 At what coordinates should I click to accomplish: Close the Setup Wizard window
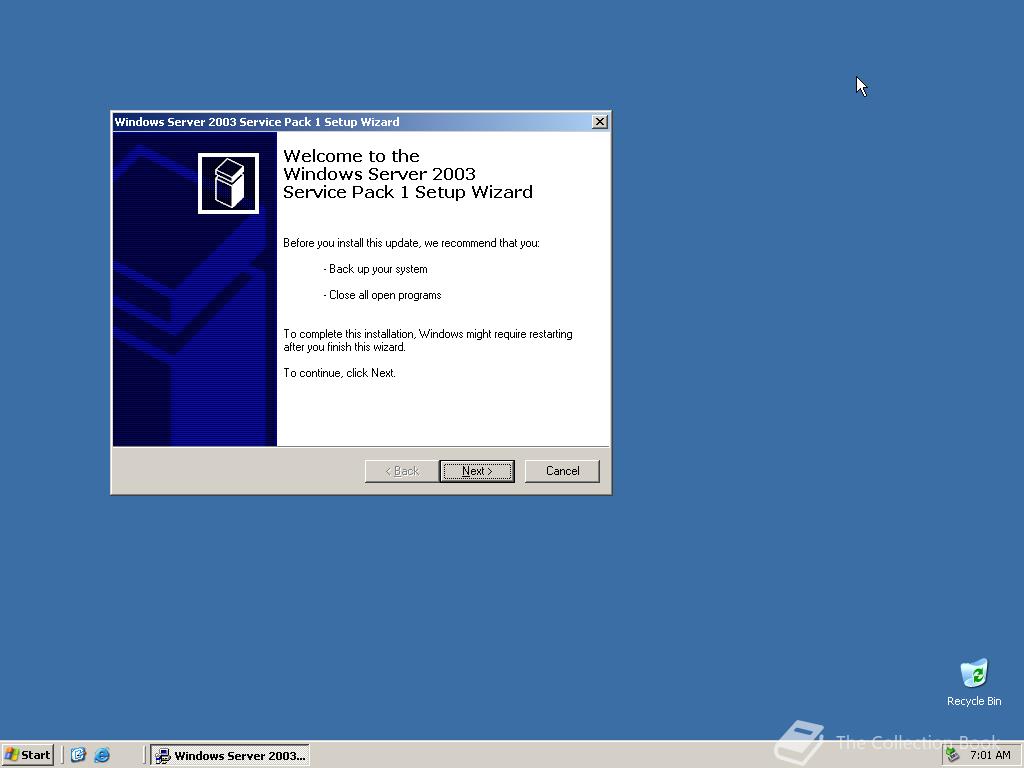click(x=599, y=121)
